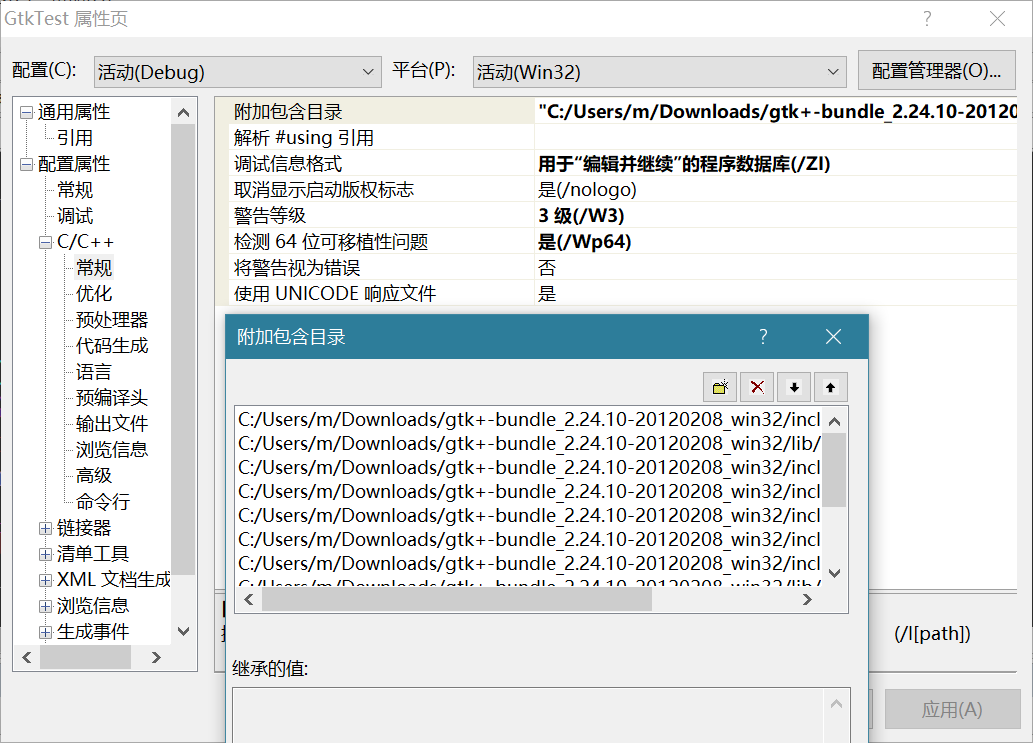Image resolution: width=1033 pixels, height=743 pixels.
Task: Click the help question mark in the GtkTest title bar
Action: (x=927, y=19)
